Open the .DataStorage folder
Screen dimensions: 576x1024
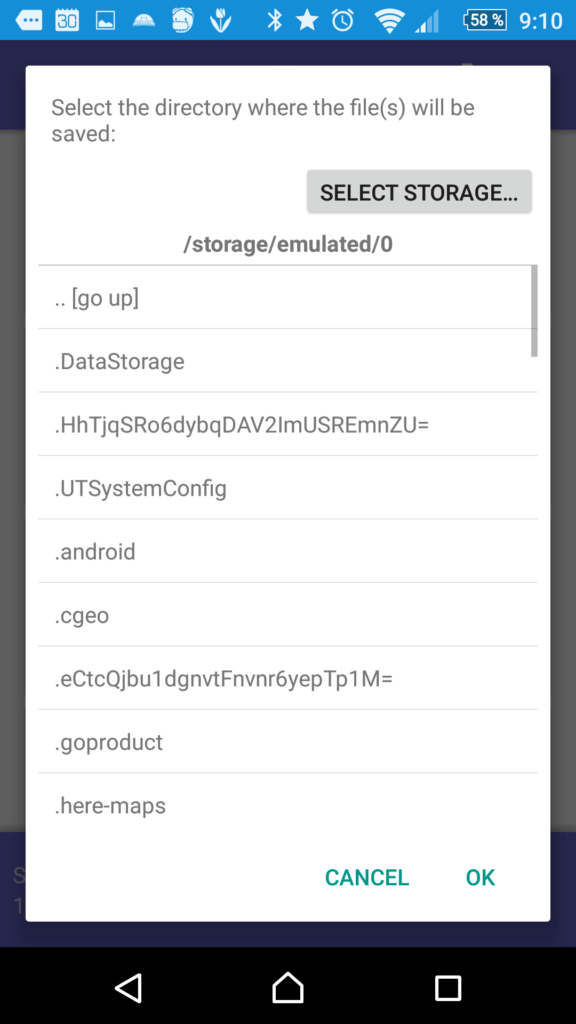click(287, 361)
